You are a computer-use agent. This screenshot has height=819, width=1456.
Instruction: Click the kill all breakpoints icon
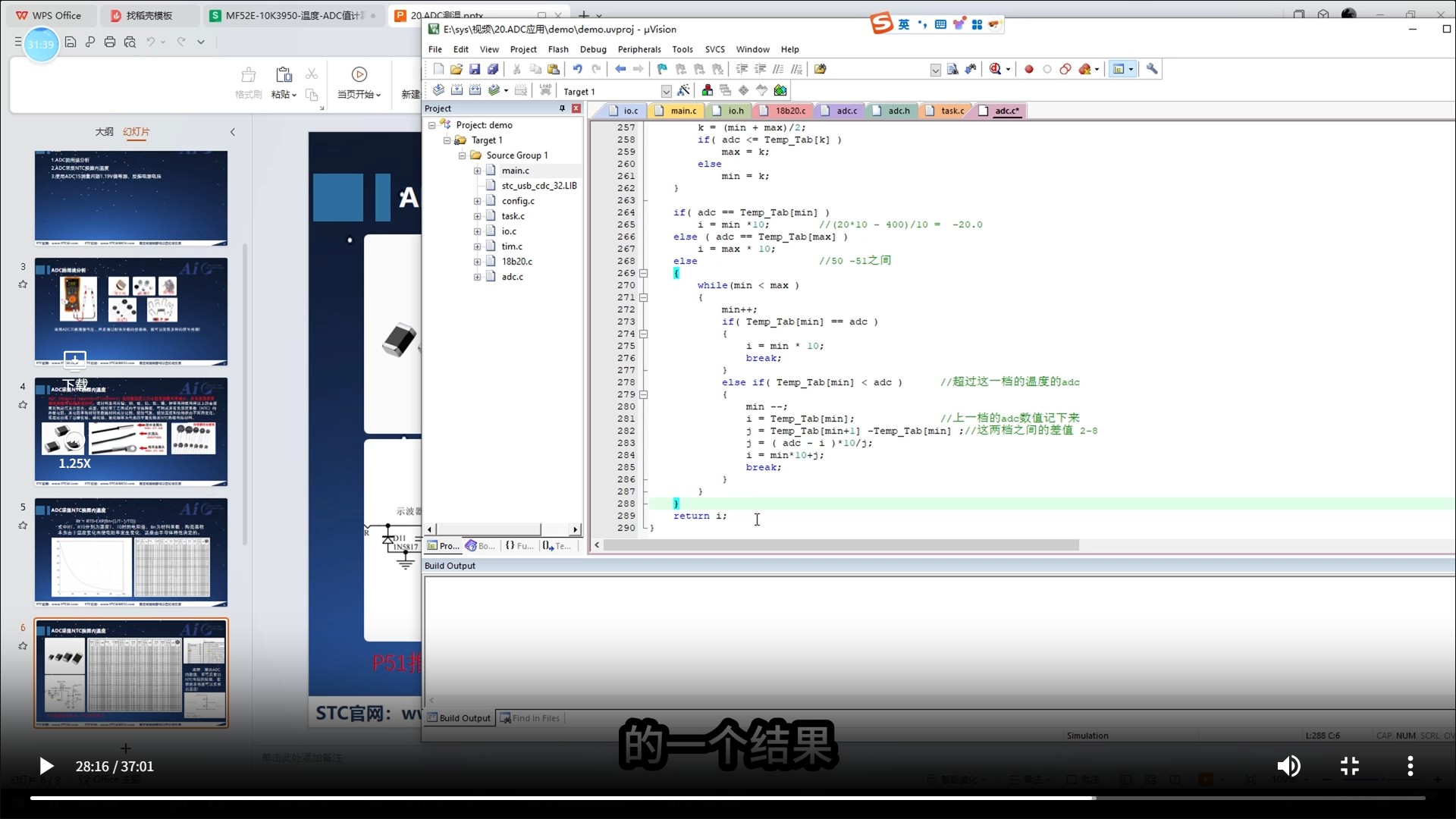(x=1085, y=69)
